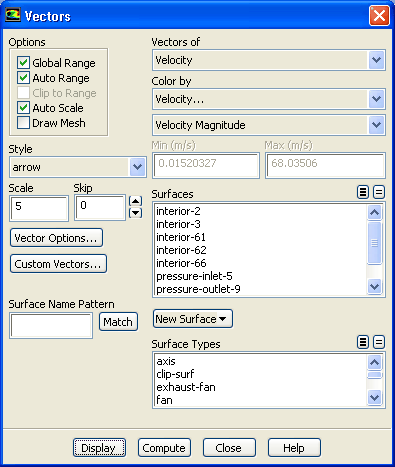This screenshot has height=467, width=395.
Task: Click the Surfaces list scroll down arrow
Action: pos(375,286)
